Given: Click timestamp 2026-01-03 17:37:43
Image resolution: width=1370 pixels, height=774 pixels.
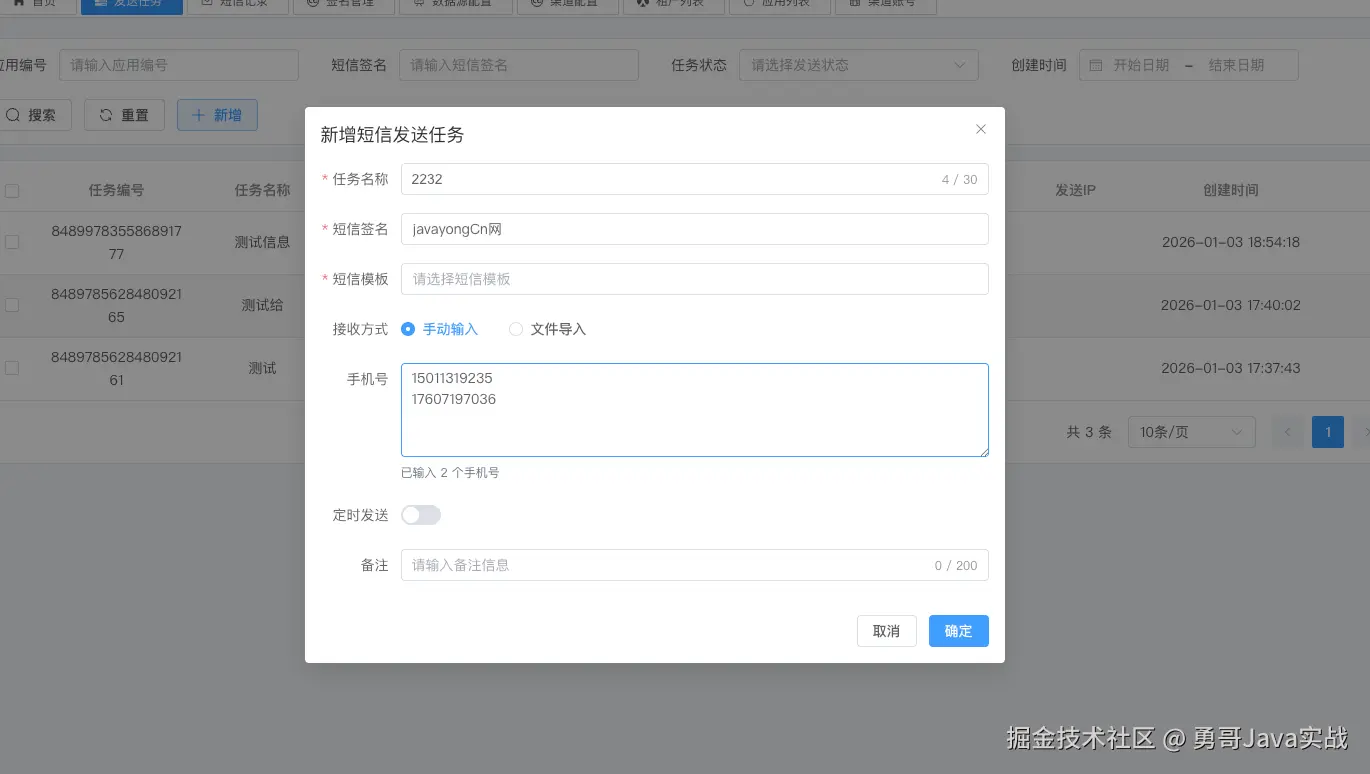Looking at the screenshot, I should (x=1231, y=368).
